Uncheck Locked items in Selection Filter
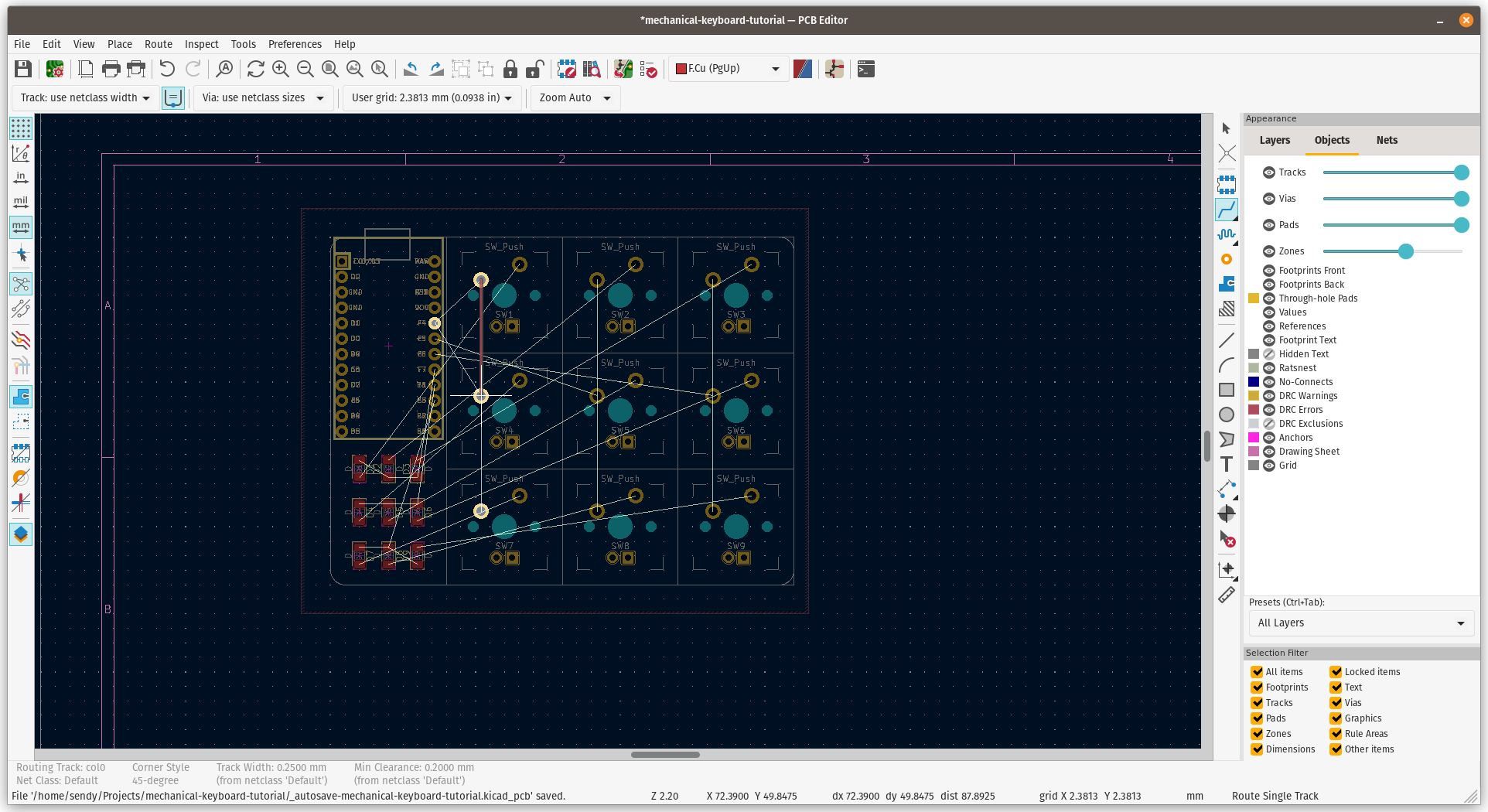Screen dimensions: 1488x812 [1336, 671]
